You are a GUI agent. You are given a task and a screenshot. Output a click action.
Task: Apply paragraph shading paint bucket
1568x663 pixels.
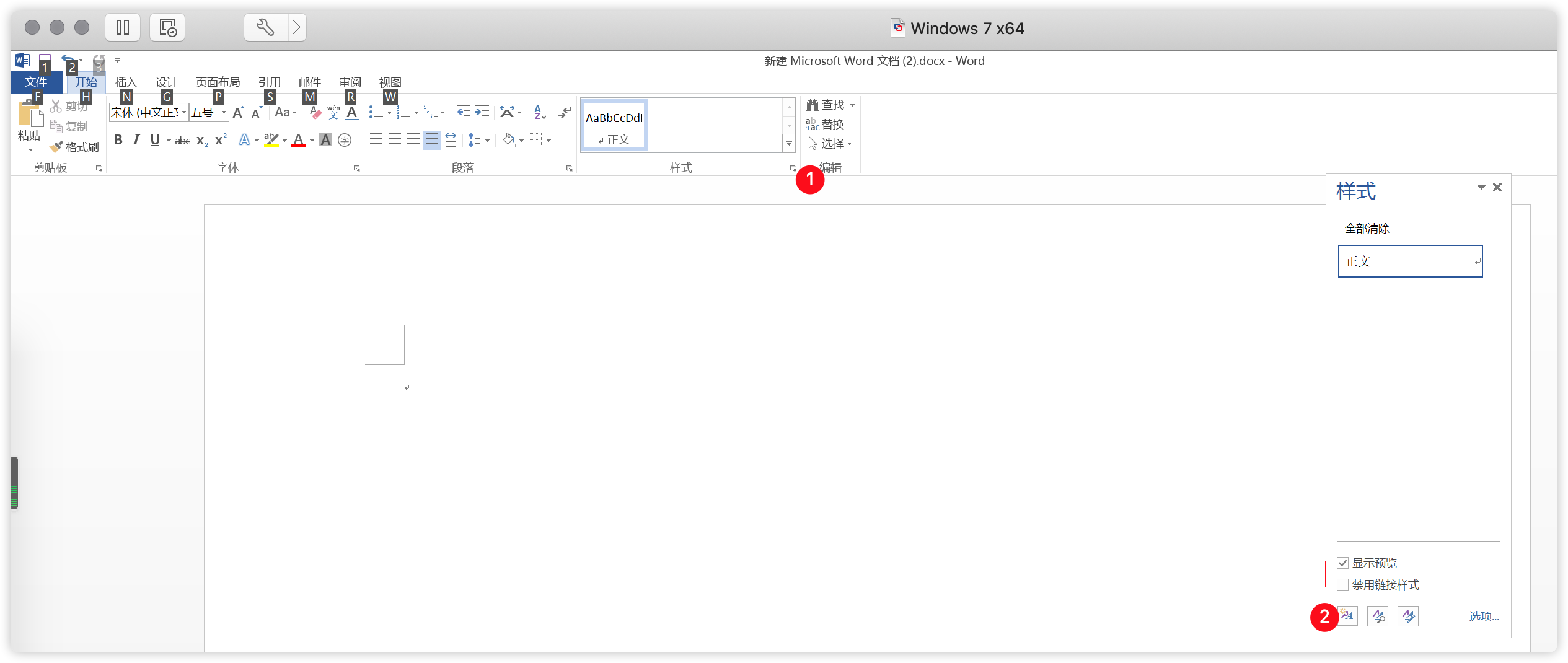pyautogui.click(x=508, y=141)
